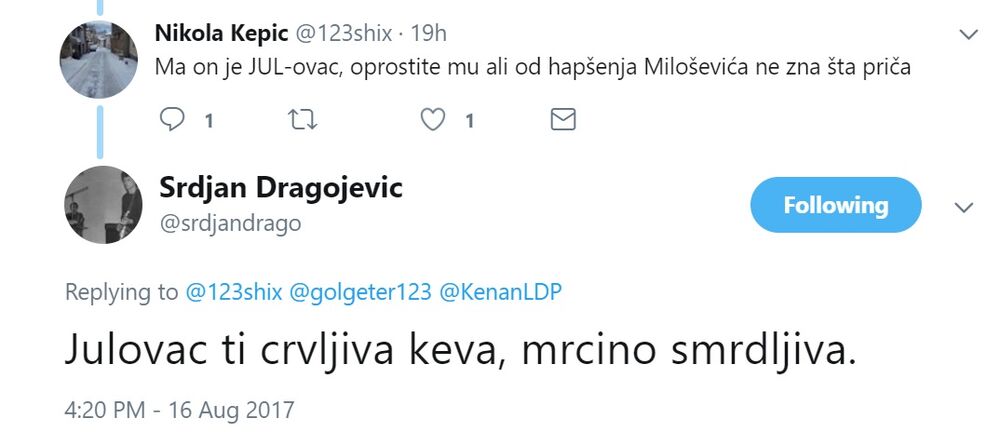Image resolution: width=1000 pixels, height=432 pixels.
Task: Reply to Nikola Kepic's tweet
Action: 173,120
